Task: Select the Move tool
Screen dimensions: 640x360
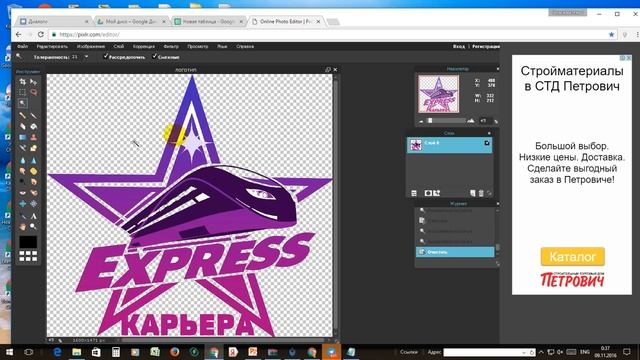Action: (x=33, y=82)
